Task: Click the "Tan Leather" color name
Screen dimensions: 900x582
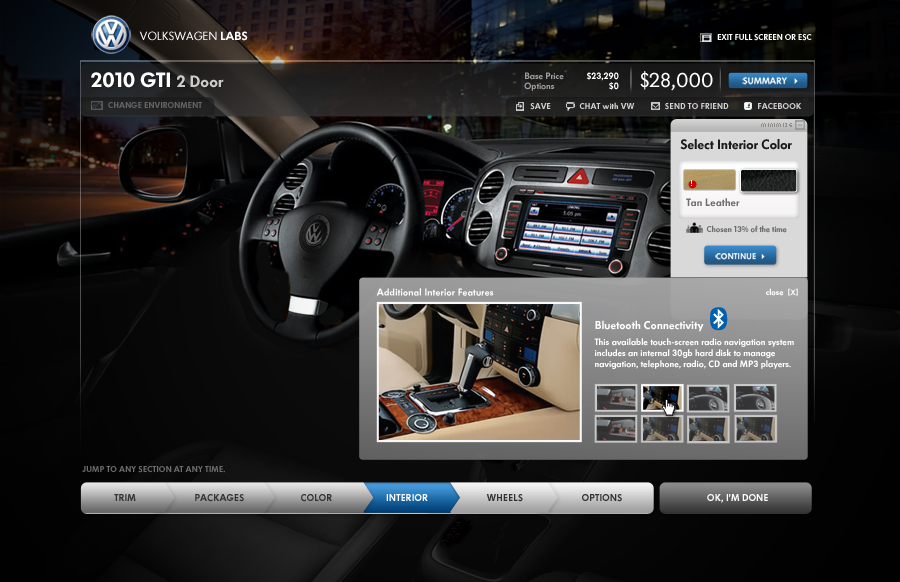Action: click(x=712, y=203)
